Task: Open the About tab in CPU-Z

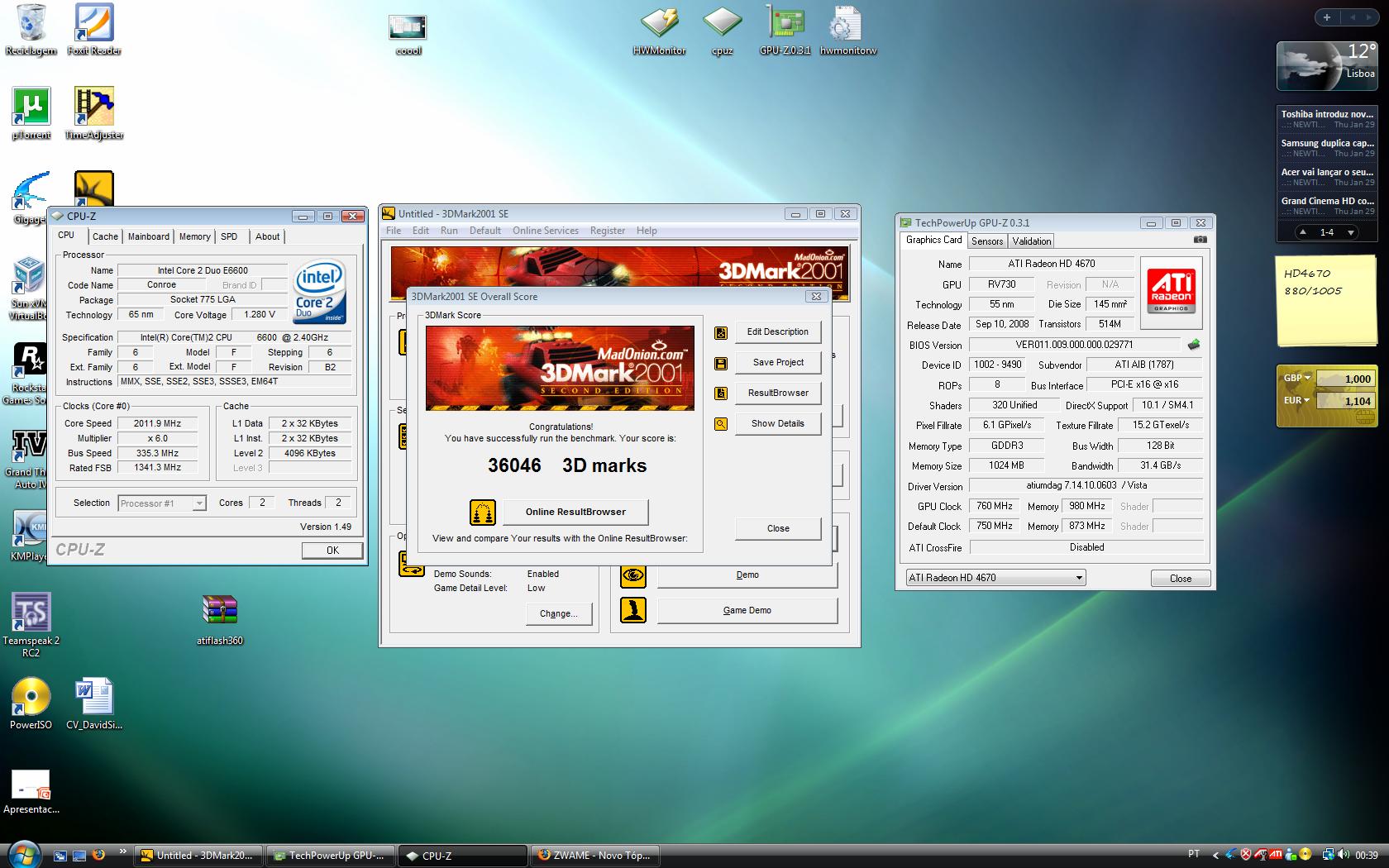Action: [267, 236]
